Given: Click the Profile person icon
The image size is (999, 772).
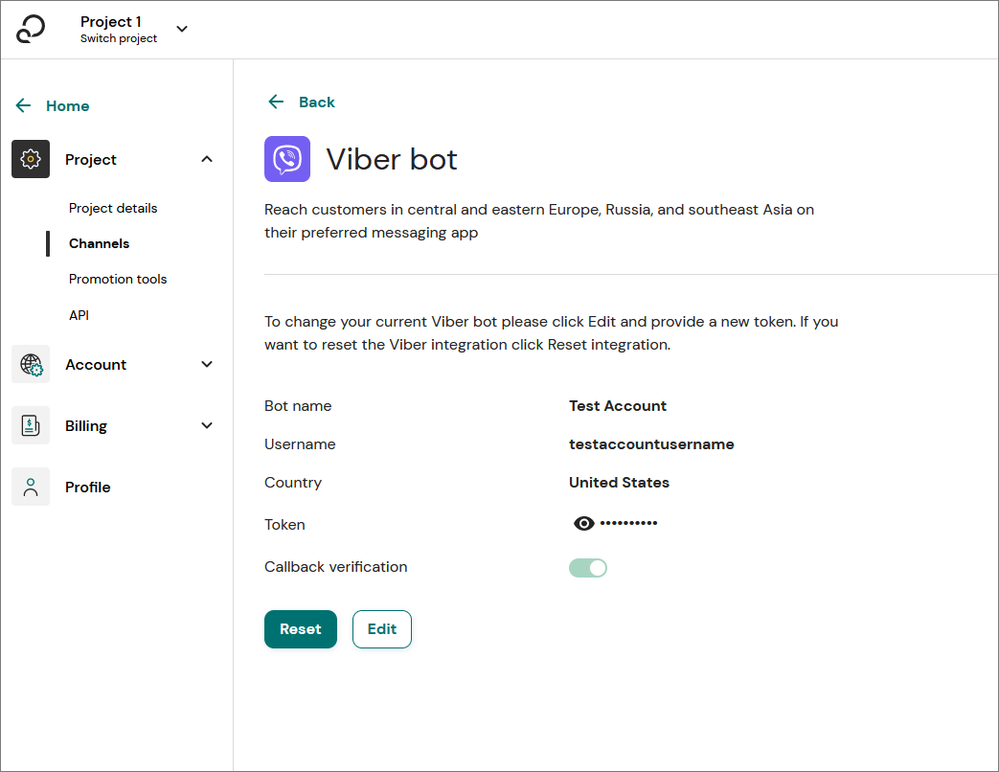Looking at the screenshot, I should (31, 487).
